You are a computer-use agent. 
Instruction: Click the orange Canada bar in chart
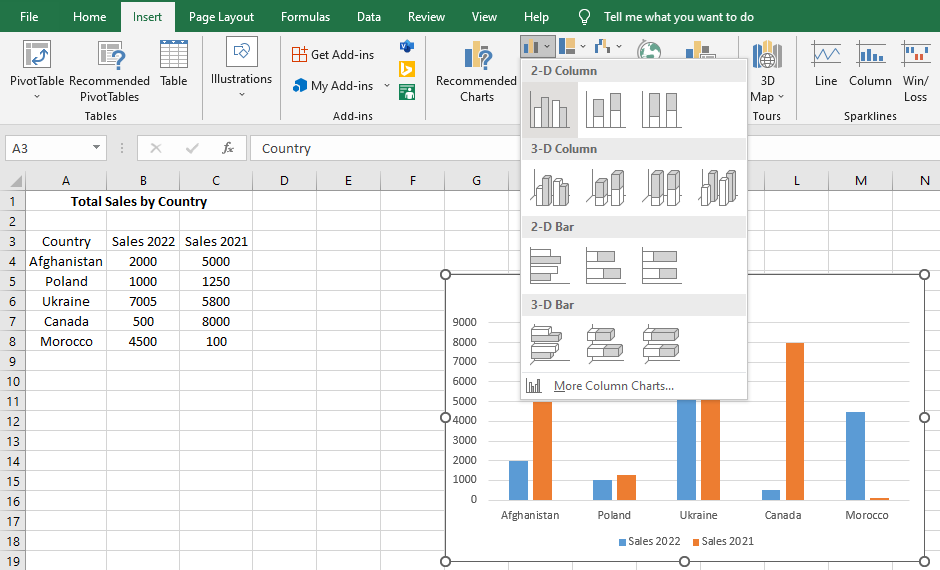[794, 421]
